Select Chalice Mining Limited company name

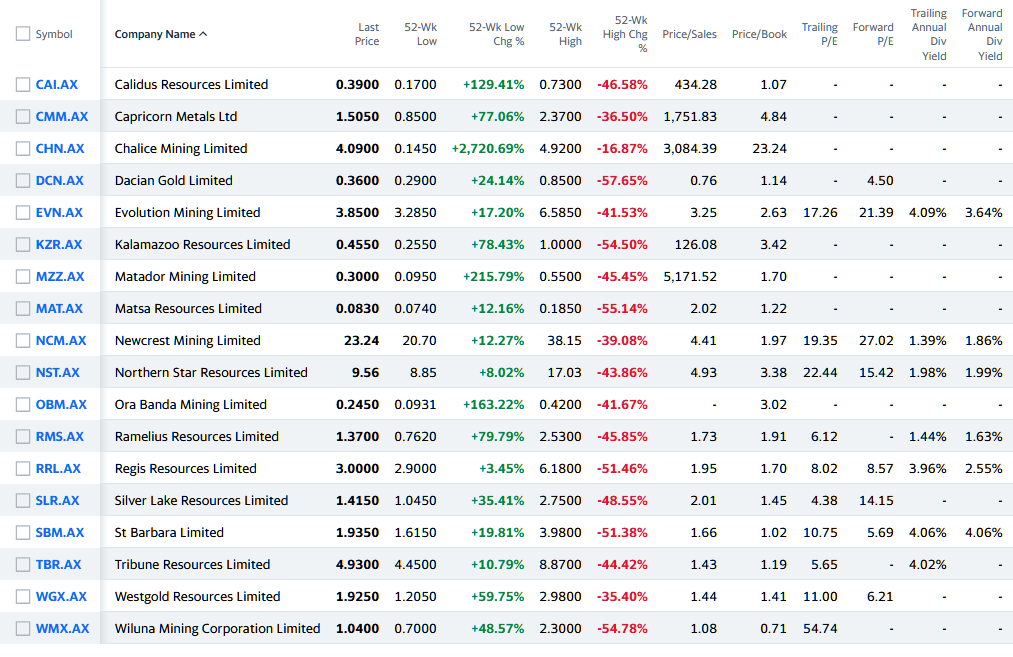[181, 149]
